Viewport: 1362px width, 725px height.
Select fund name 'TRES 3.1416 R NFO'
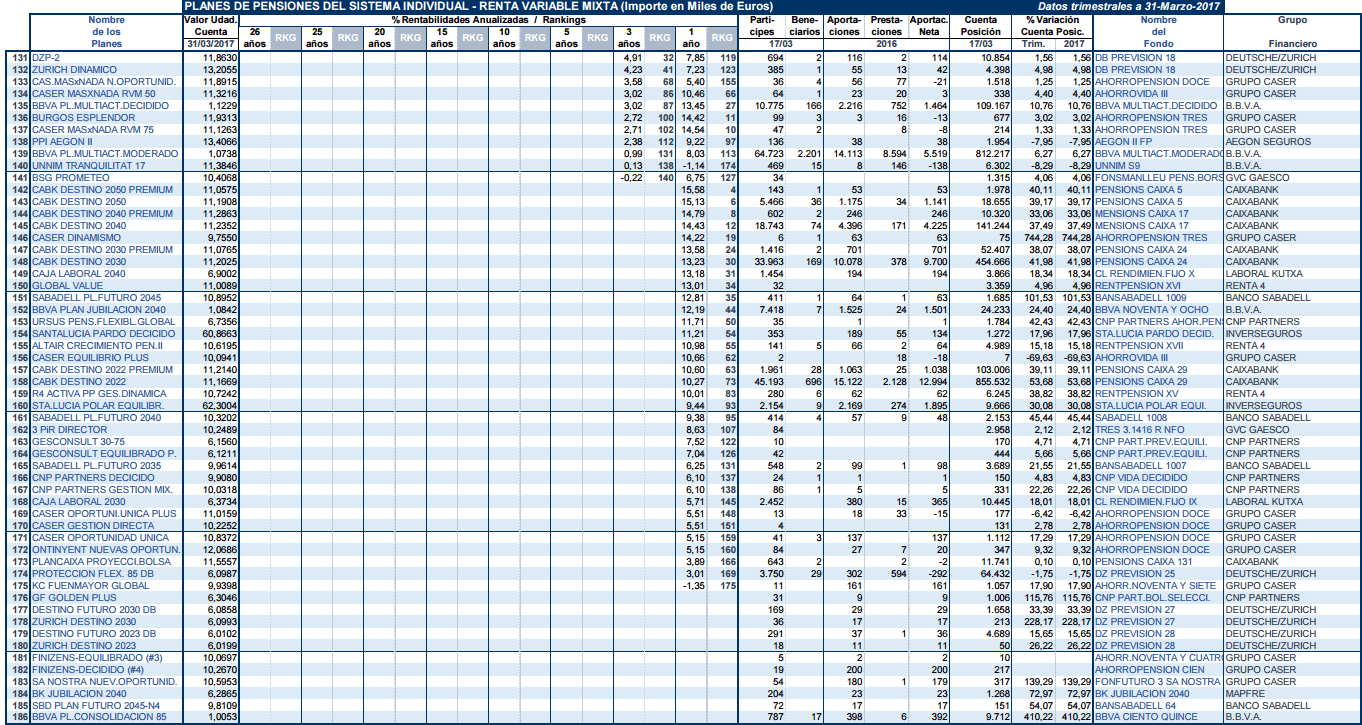click(x=1141, y=430)
